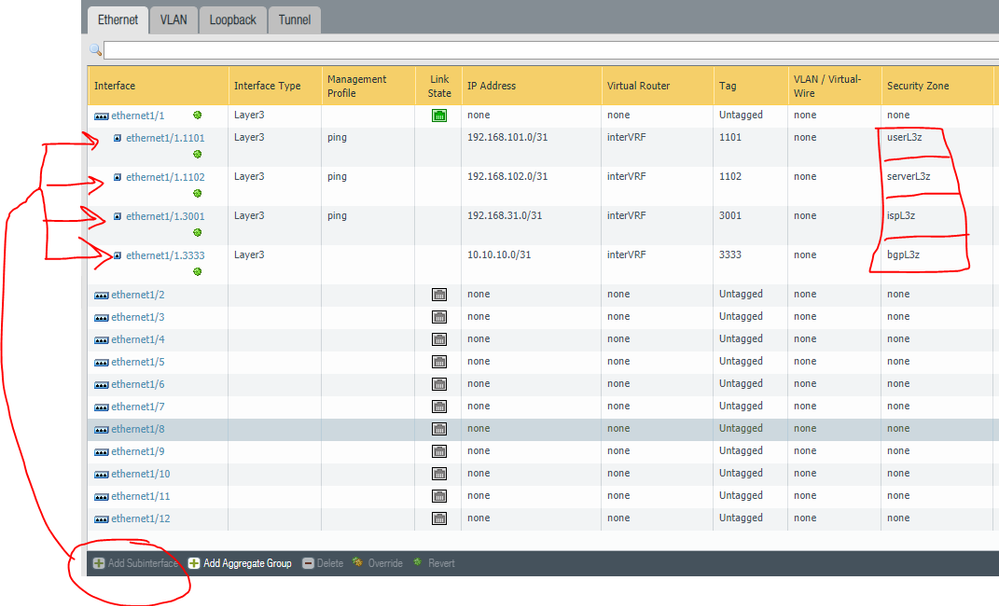Click Add Aggregate Group button

240,564
